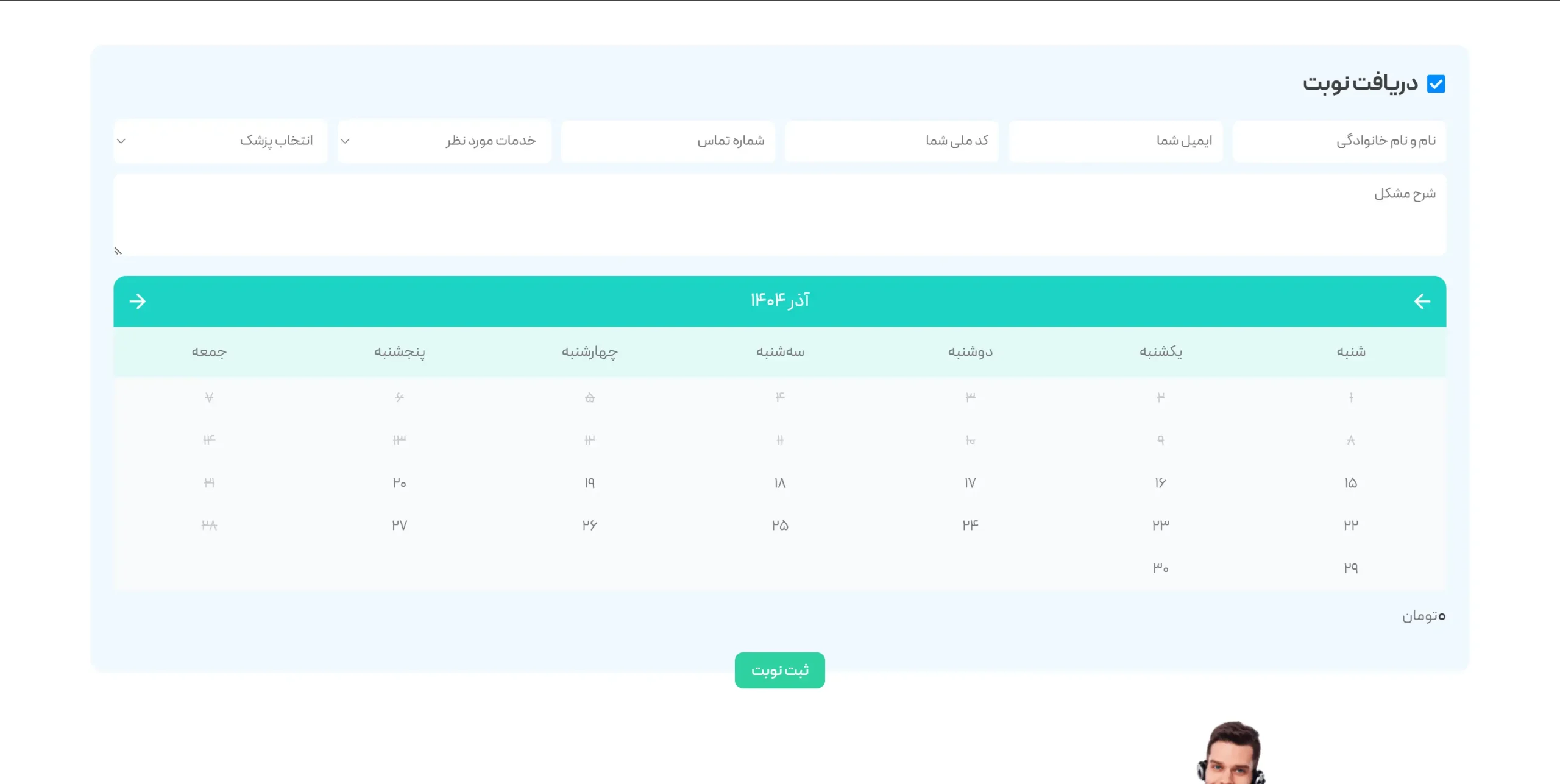The width and height of the screenshot is (1560, 784).
Task: Open the انتخاب پزشک dropdown
Action: (221, 141)
